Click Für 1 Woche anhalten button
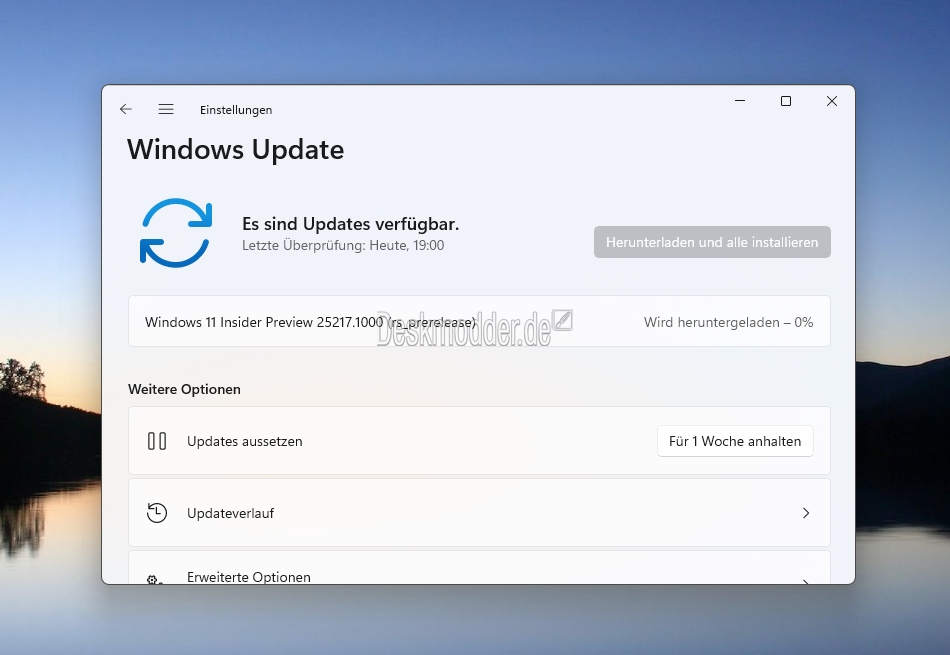 [x=735, y=441]
